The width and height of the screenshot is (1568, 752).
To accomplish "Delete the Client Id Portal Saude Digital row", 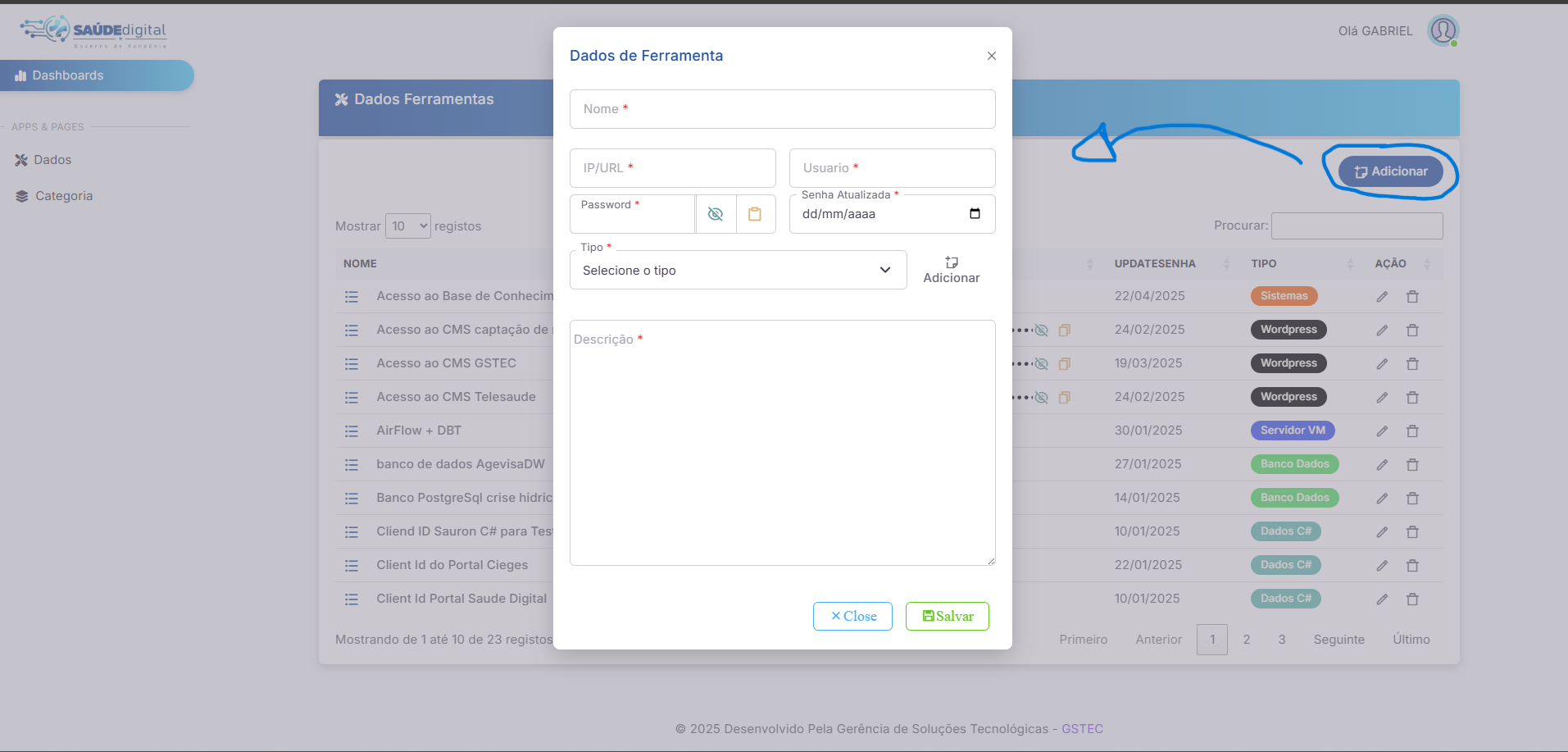I will coord(1412,599).
